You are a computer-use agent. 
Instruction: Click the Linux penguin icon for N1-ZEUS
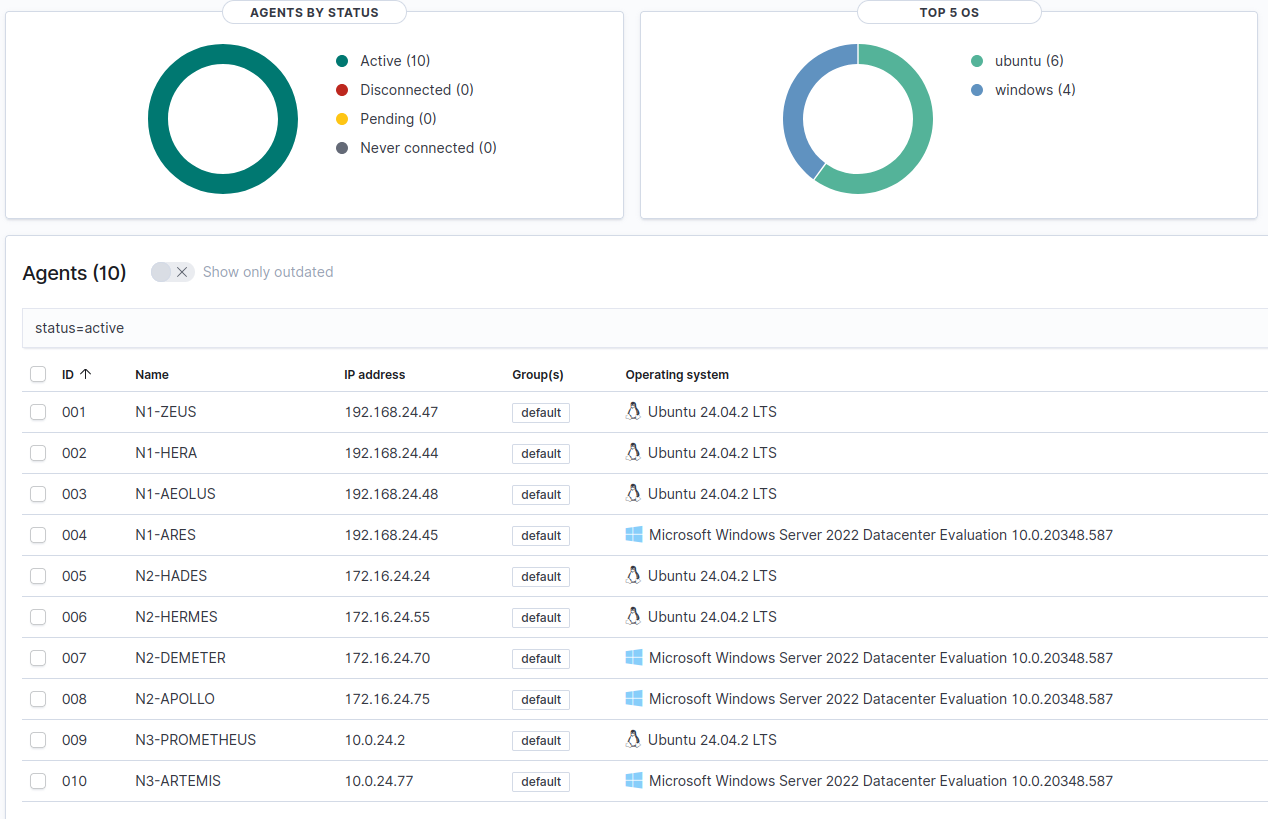click(632, 411)
